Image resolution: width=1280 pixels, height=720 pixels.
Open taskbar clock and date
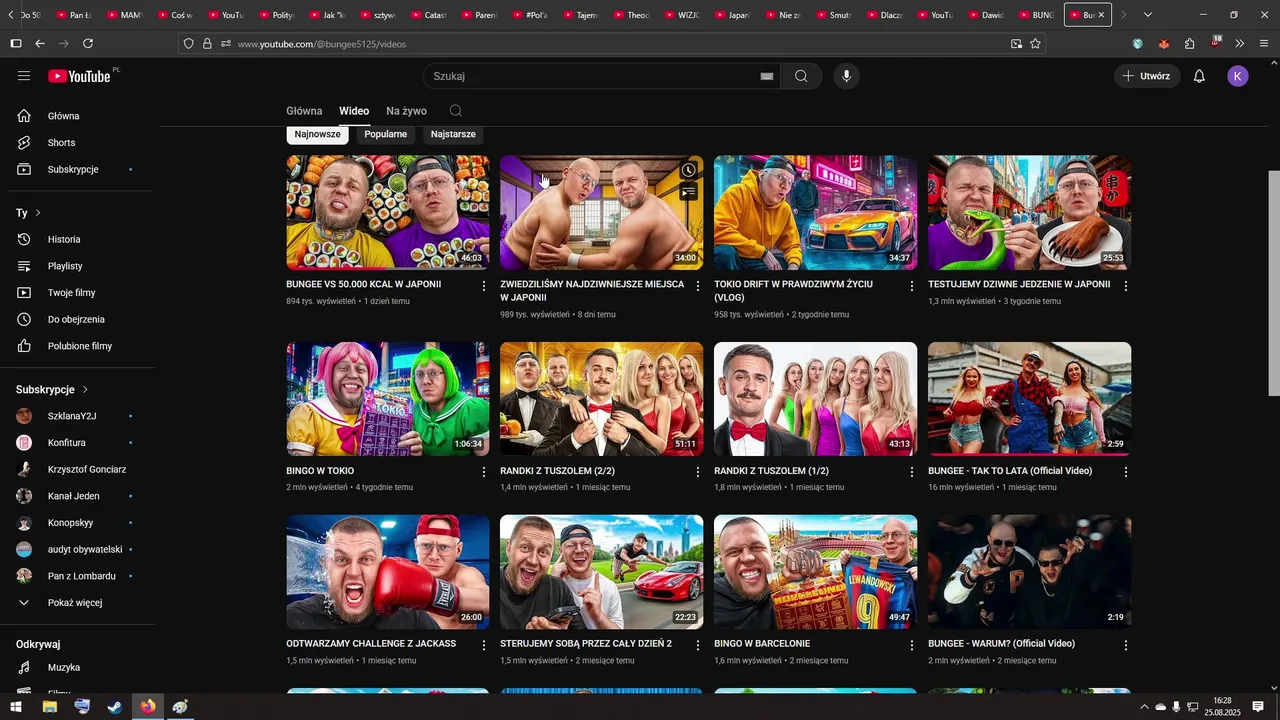(1222, 707)
